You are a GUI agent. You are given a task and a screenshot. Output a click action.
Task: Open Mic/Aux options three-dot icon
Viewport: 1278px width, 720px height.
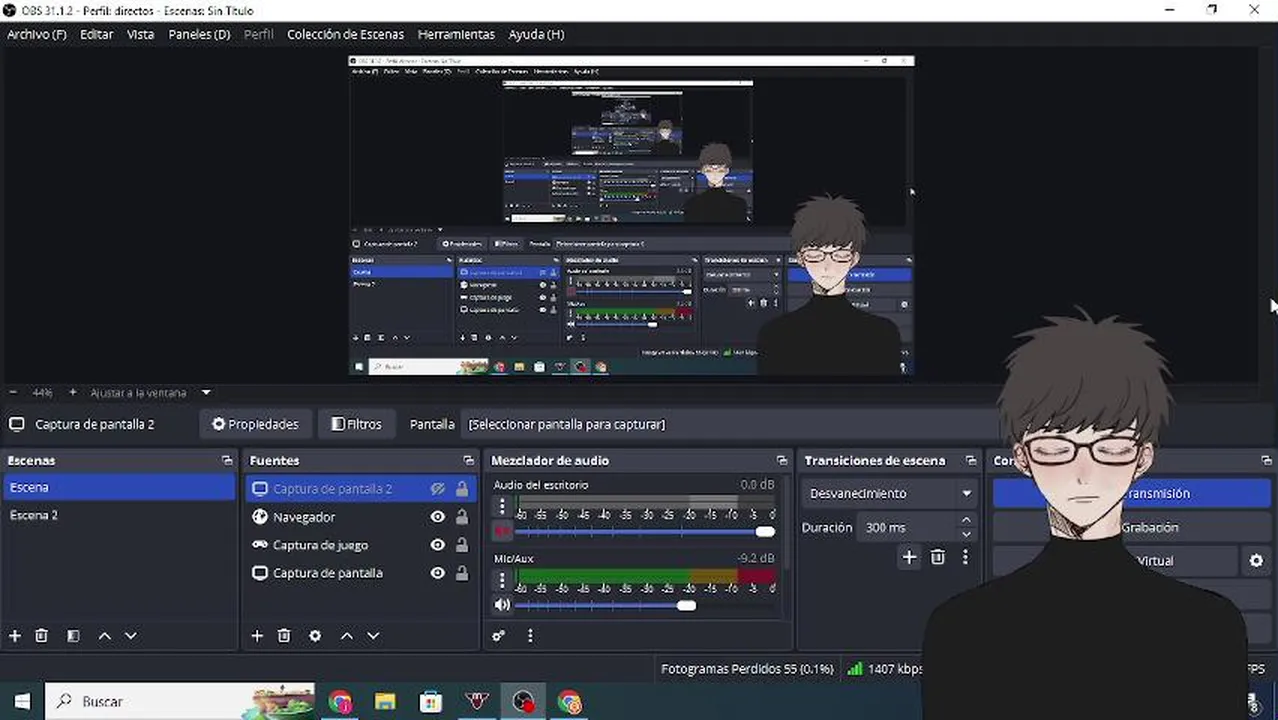point(502,581)
